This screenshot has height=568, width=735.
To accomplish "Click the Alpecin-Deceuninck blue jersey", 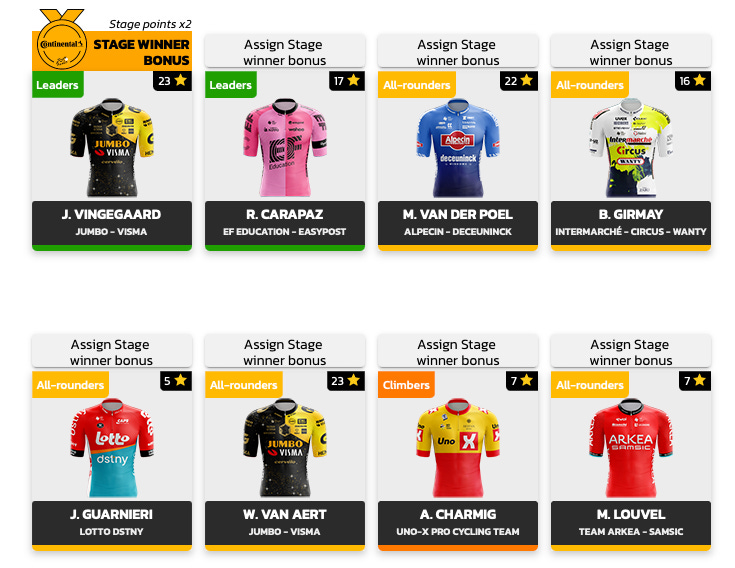I will point(458,147).
